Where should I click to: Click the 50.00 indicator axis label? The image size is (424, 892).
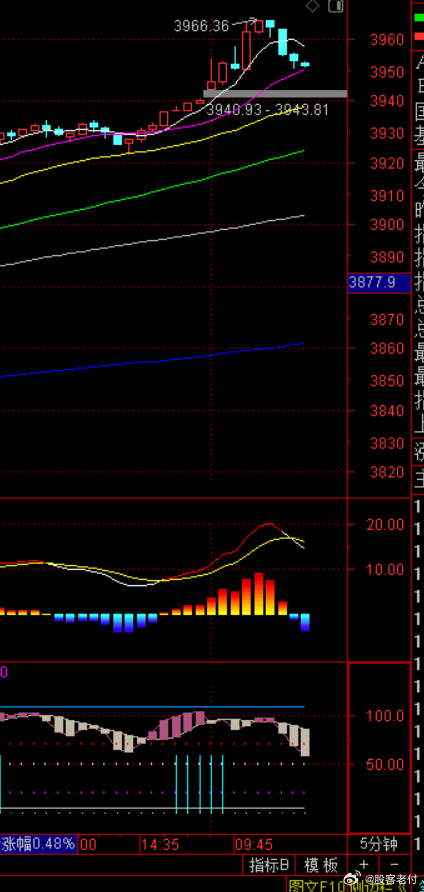(x=385, y=764)
